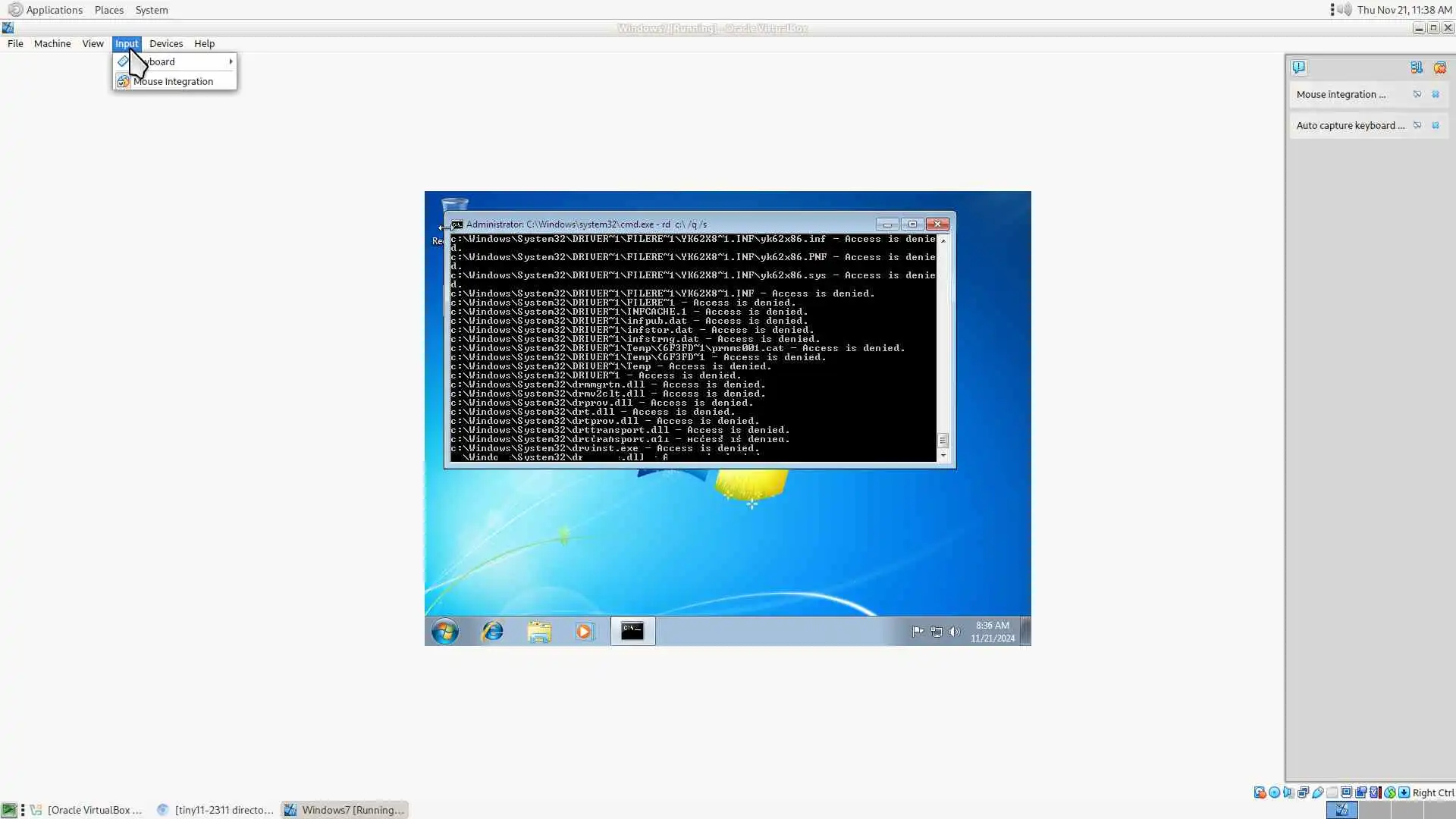1456x819 pixels.
Task: Dismiss the Auto capture keyboard notification
Action: click(1435, 126)
